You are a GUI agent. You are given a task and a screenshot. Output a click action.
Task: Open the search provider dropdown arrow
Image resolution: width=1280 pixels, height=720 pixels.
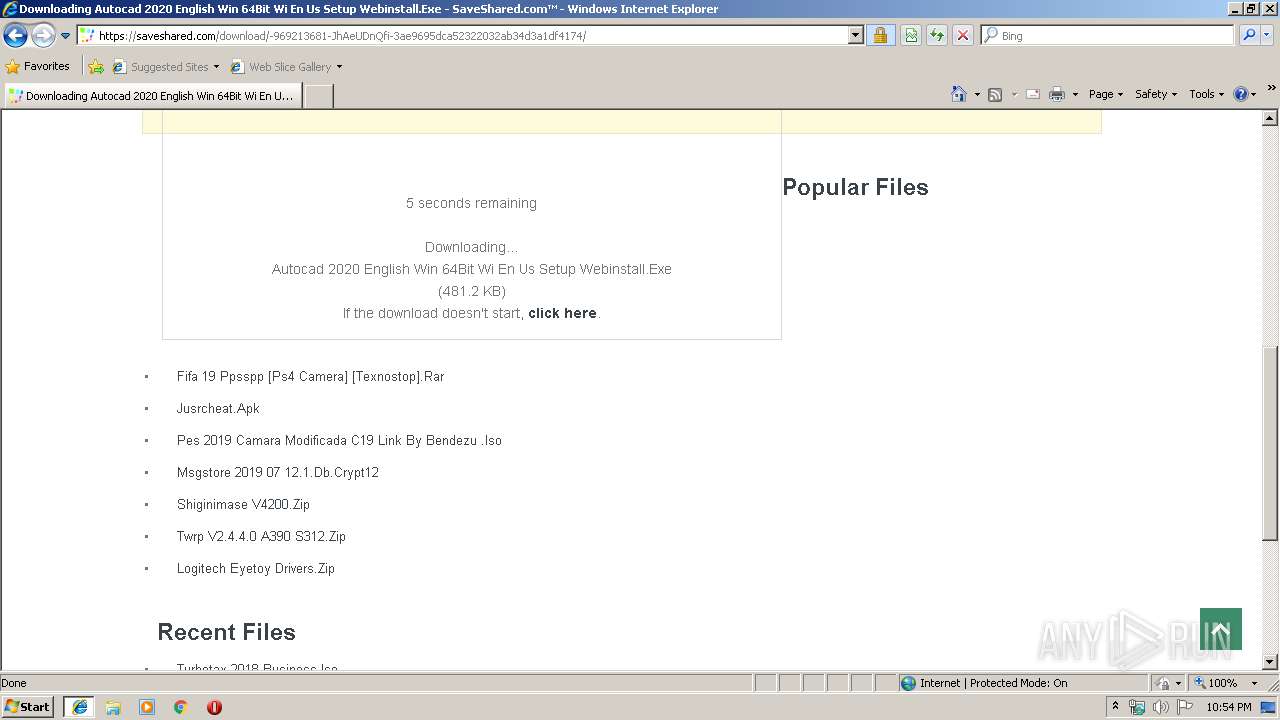point(1267,36)
